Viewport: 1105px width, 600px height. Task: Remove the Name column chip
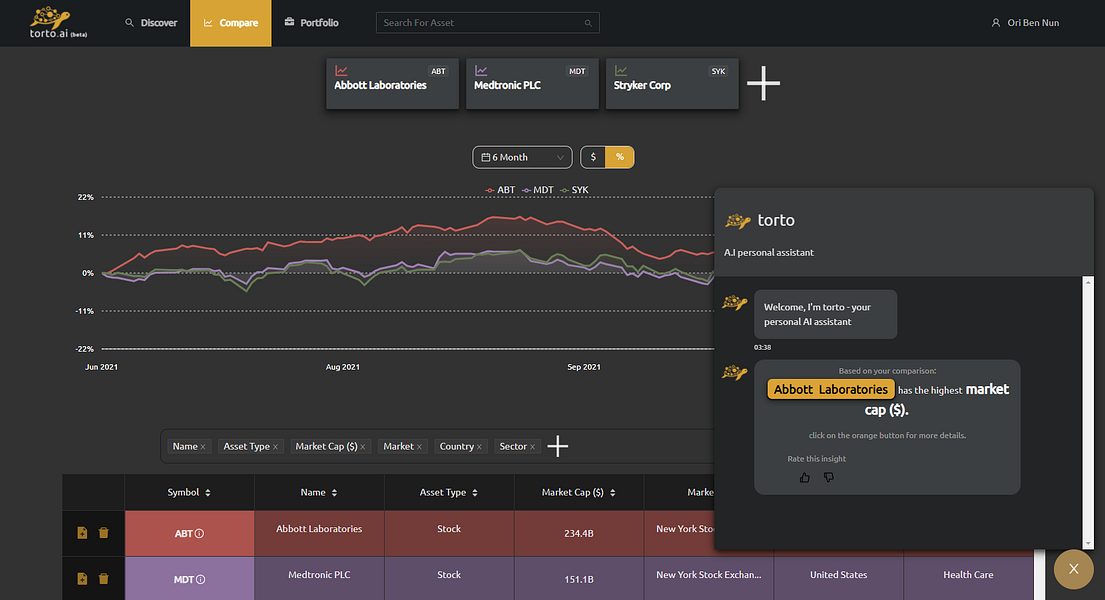203,447
